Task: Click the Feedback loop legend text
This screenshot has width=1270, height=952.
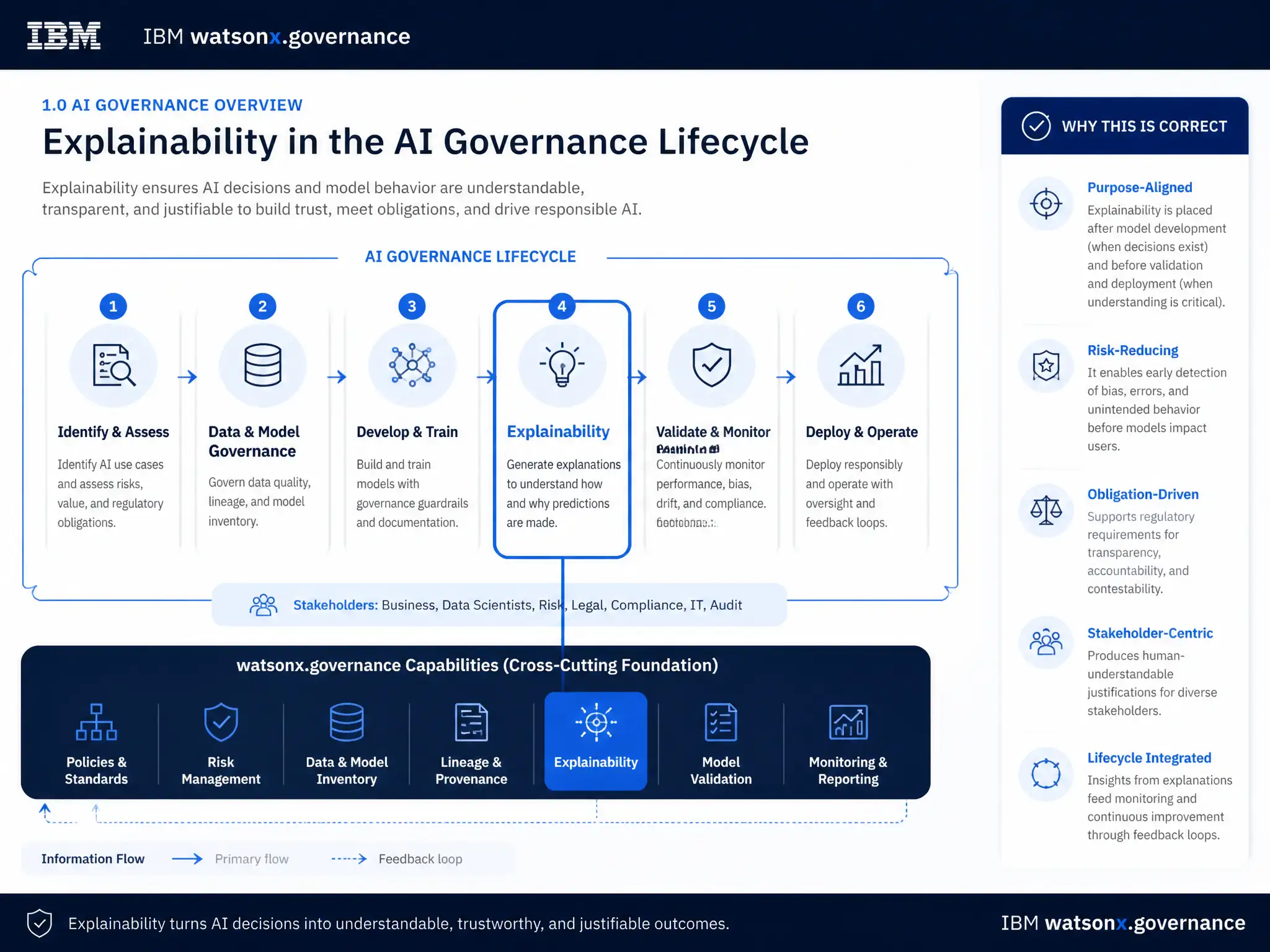Action: pyautogui.click(x=420, y=859)
